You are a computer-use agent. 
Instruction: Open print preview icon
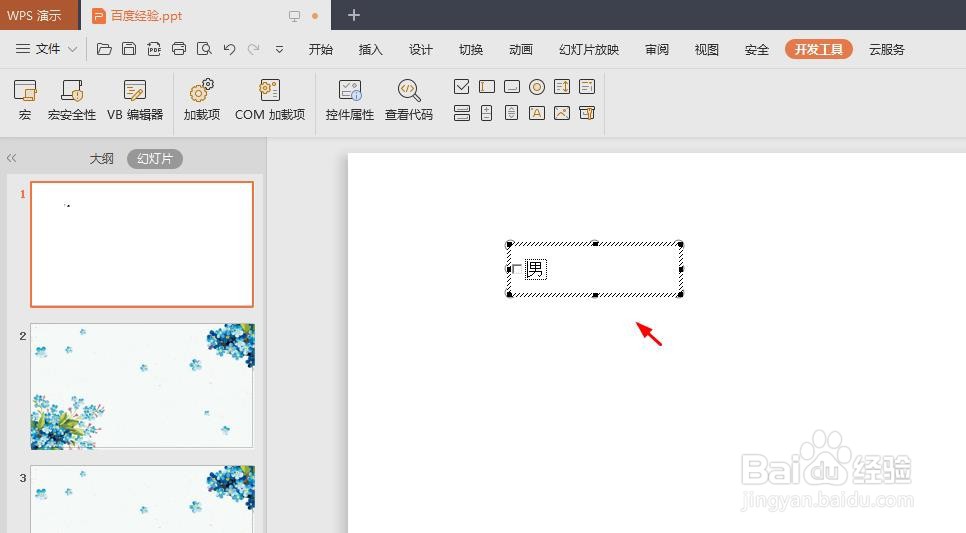tap(204, 49)
